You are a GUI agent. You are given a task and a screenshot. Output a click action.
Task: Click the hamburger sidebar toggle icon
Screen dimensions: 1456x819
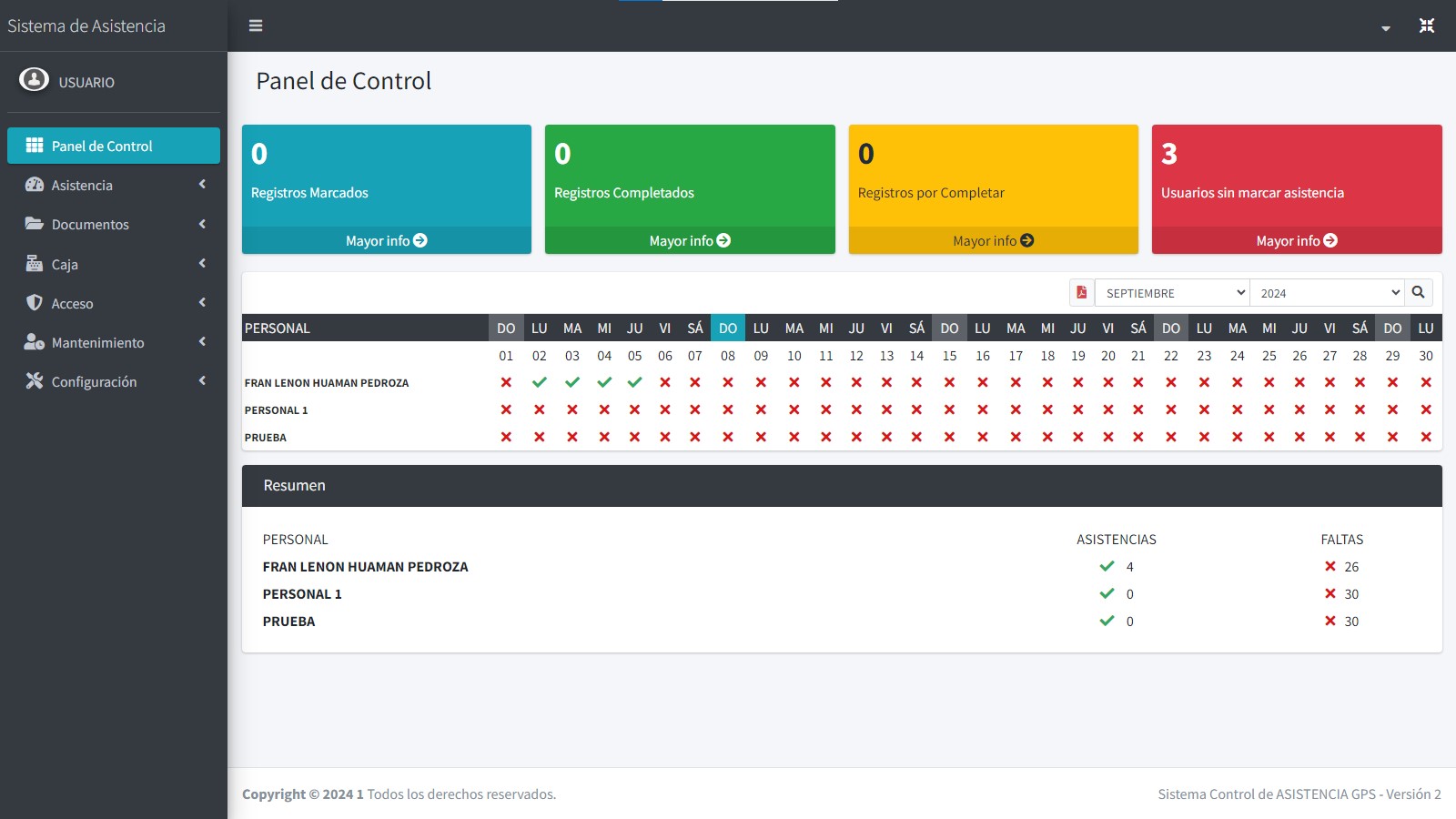(x=256, y=25)
